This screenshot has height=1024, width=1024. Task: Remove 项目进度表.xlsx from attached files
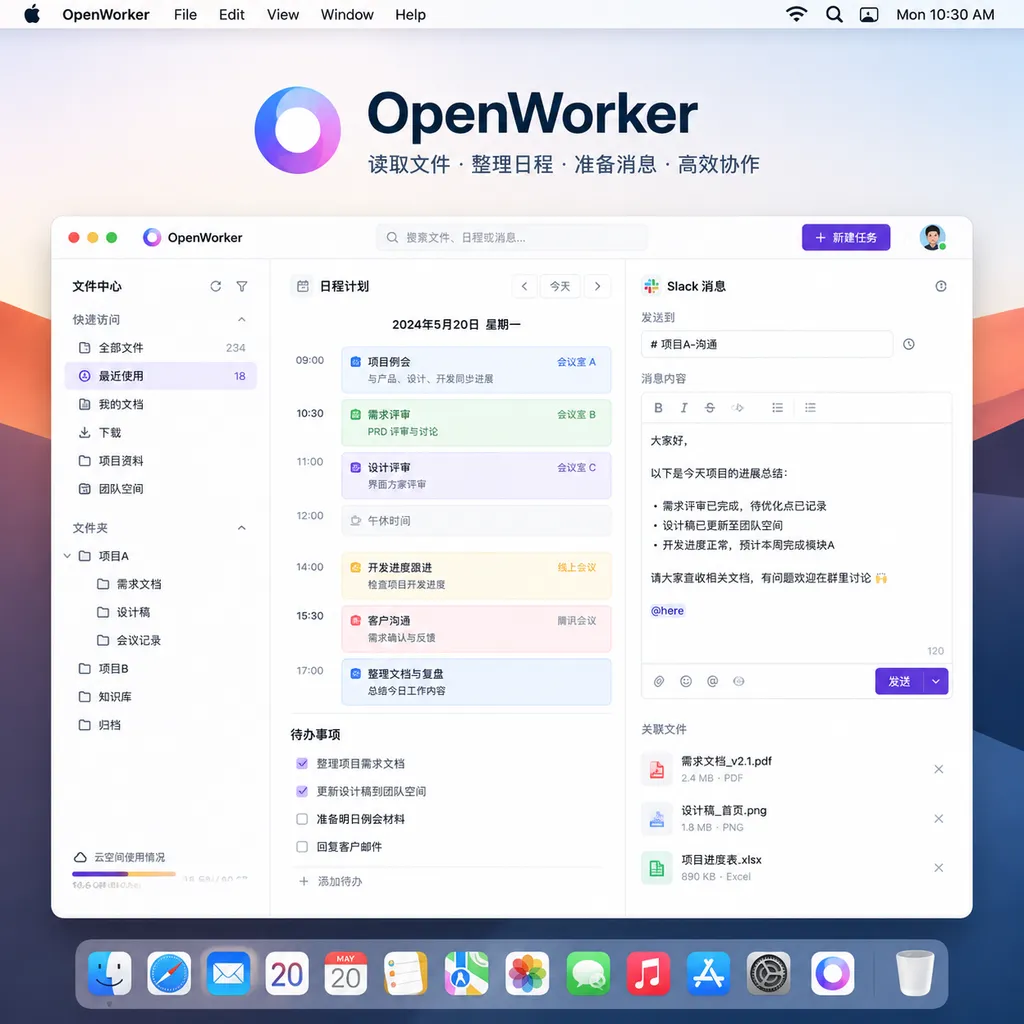(x=938, y=868)
